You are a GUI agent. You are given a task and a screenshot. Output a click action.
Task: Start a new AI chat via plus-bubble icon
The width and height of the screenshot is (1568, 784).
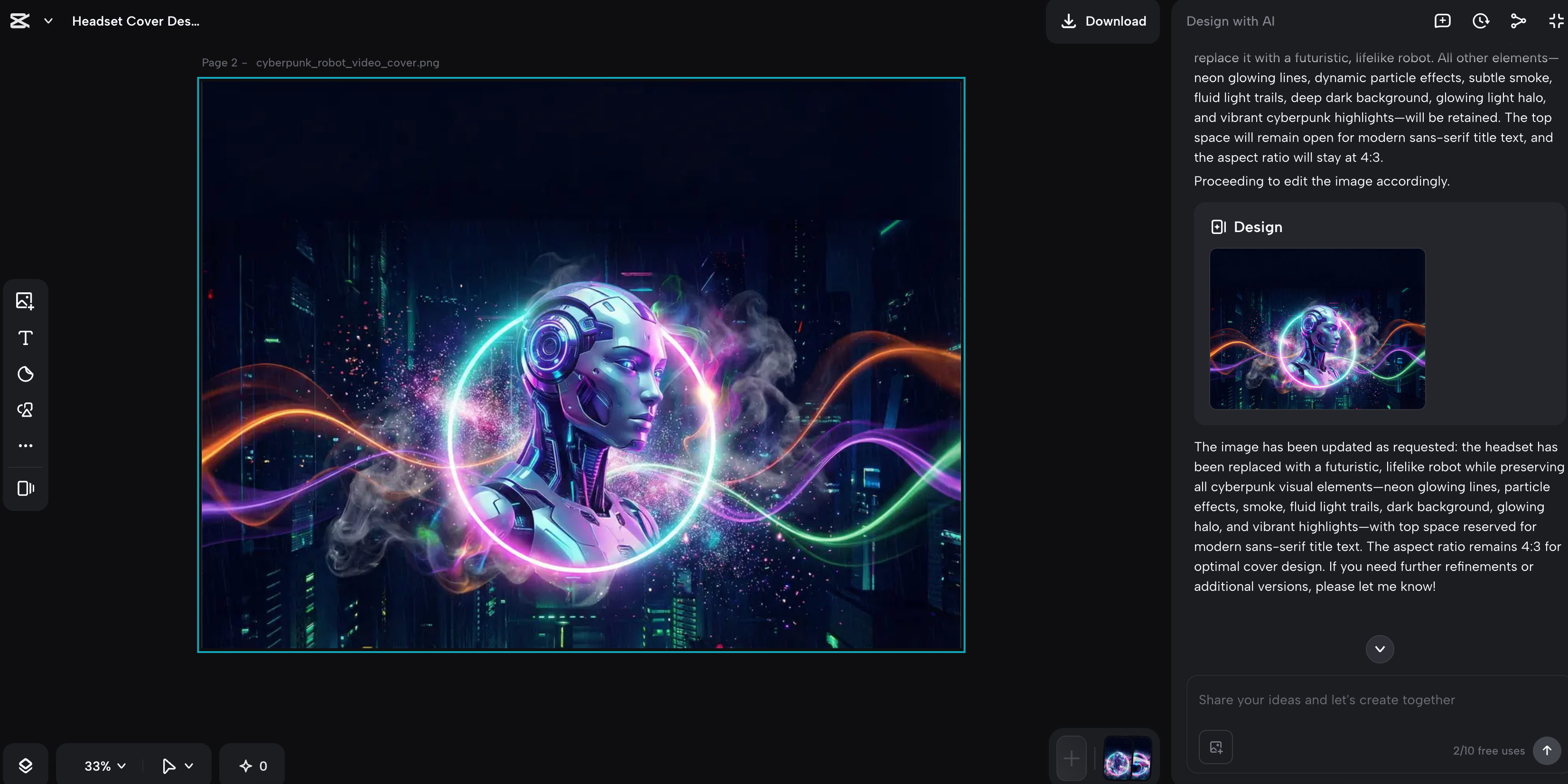[1443, 20]
